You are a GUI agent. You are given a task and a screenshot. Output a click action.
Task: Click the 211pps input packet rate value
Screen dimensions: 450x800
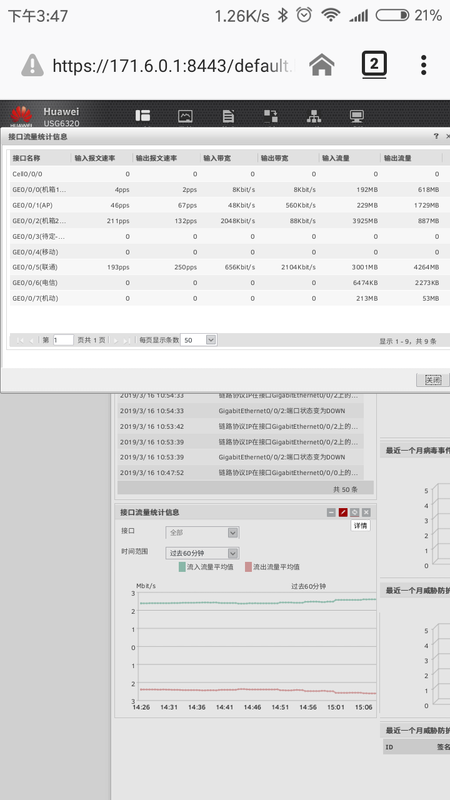point(118,221)
